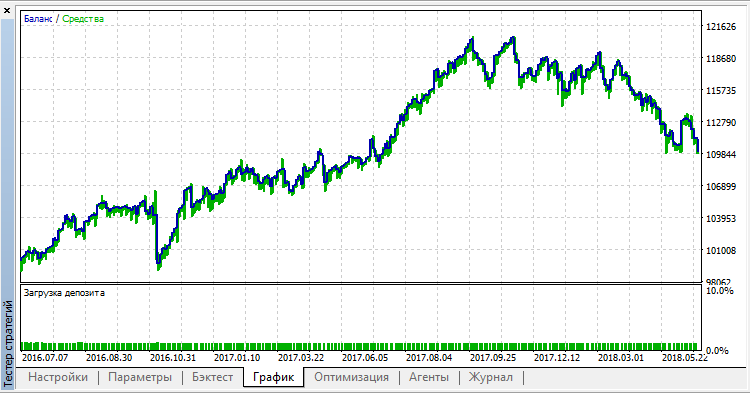The image size is (750, 394).
Task: Click the Средства legend label
Action: [83, 19]
